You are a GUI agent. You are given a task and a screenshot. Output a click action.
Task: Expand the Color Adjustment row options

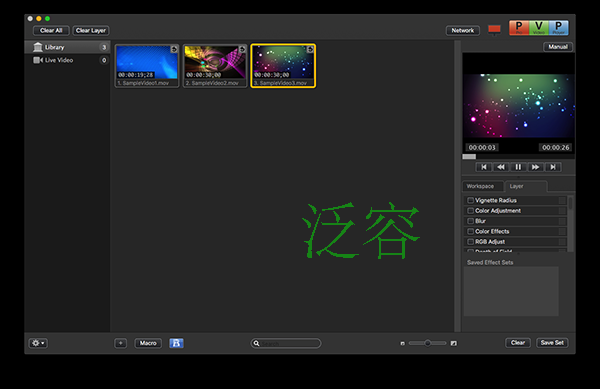[562, 211]
